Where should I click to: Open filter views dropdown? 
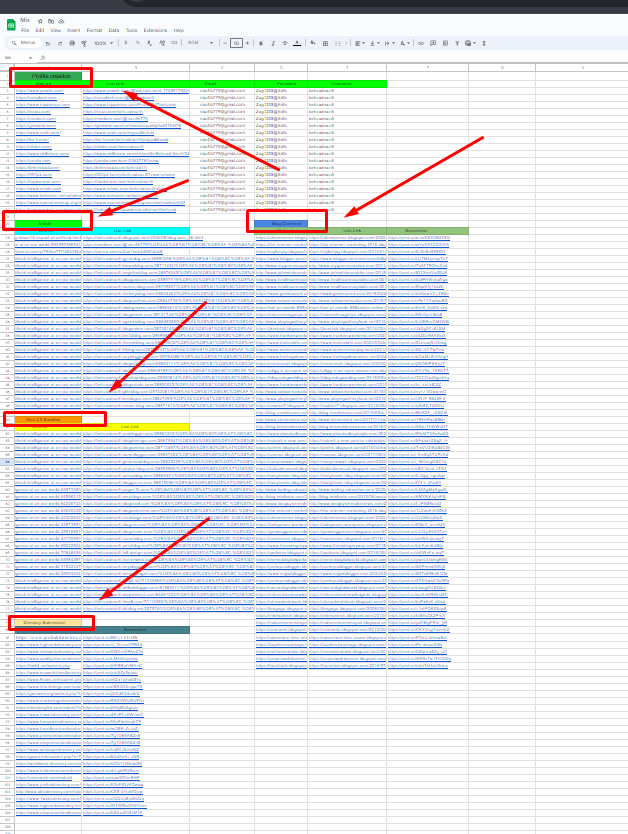point(471,43)
